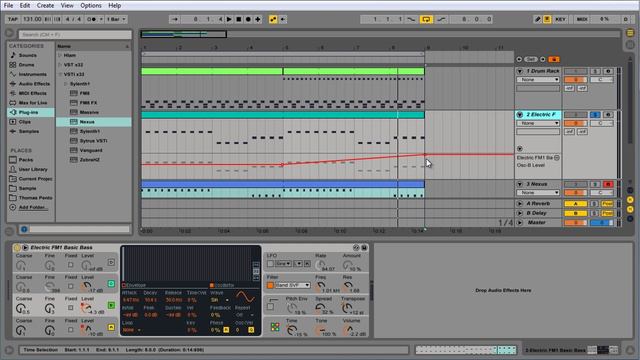This screenshot has width=640, height=360.
Task: Open the Packs place in browser
Action: tap(26, 160)
